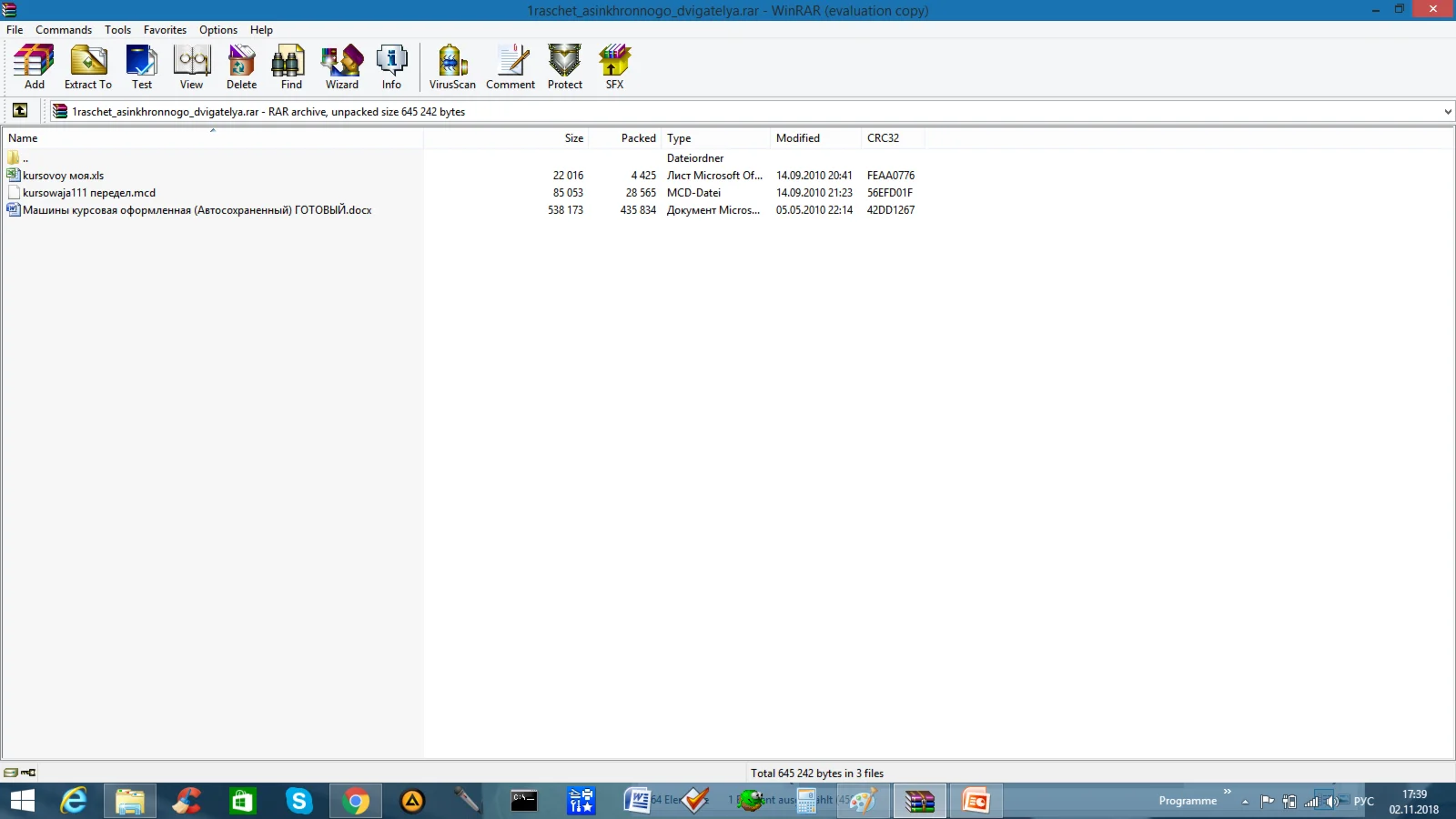Click the archive path text field
The height and width of the screenshot is (819, 1456).
tap(744, 112)
